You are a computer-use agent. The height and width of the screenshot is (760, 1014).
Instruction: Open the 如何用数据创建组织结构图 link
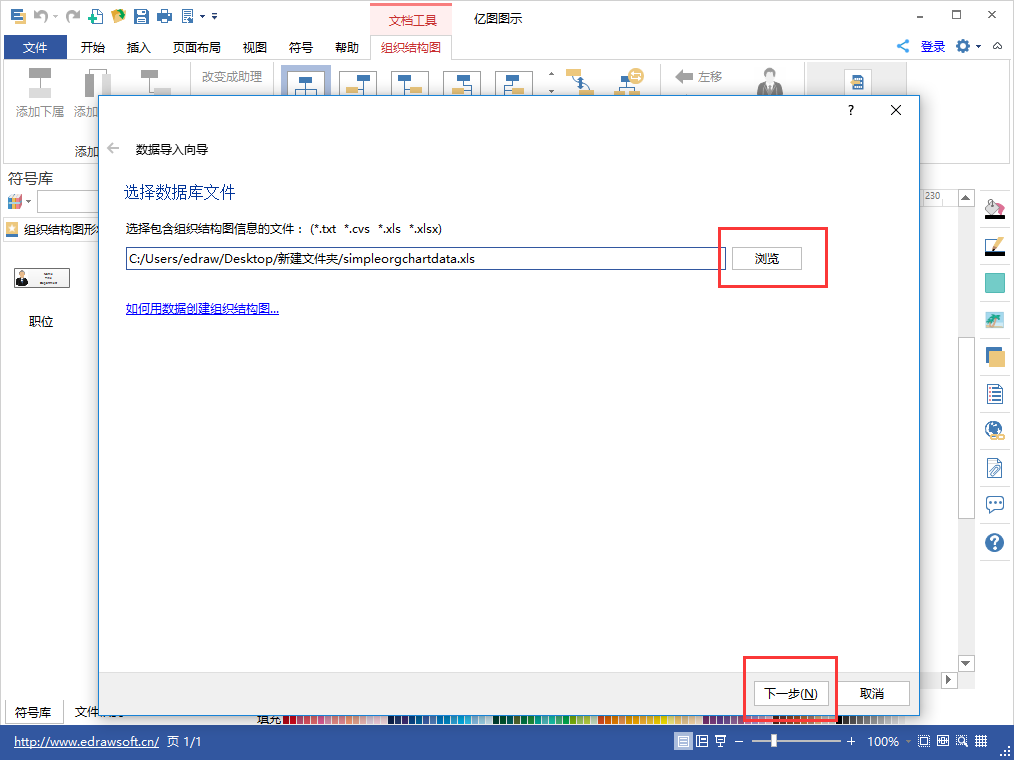pos(202,309)
